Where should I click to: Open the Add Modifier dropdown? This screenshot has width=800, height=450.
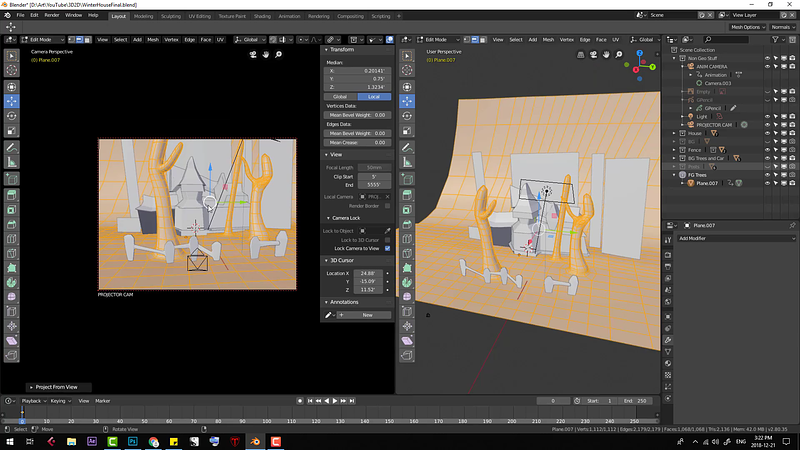click(x=736, y=238)
